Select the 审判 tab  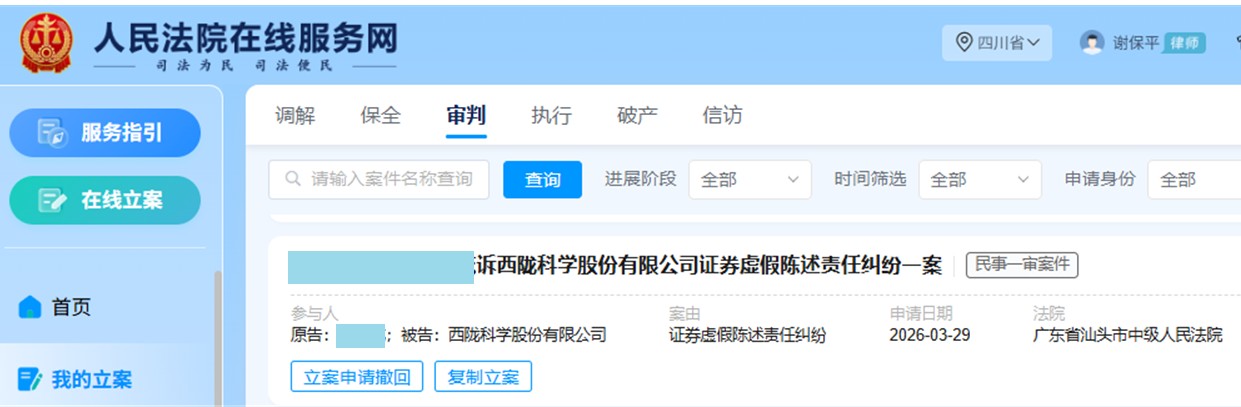coord(466,115)
